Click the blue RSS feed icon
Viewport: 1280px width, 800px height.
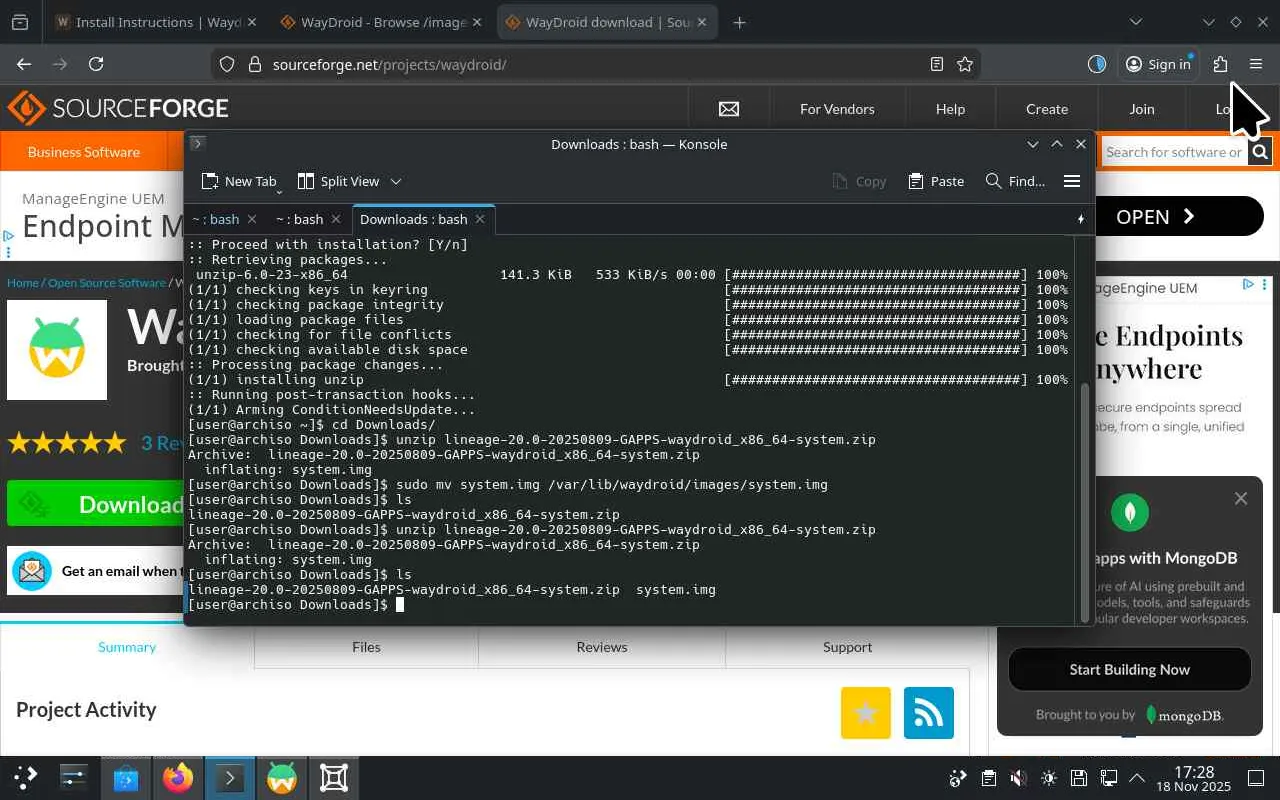(929, 713)
